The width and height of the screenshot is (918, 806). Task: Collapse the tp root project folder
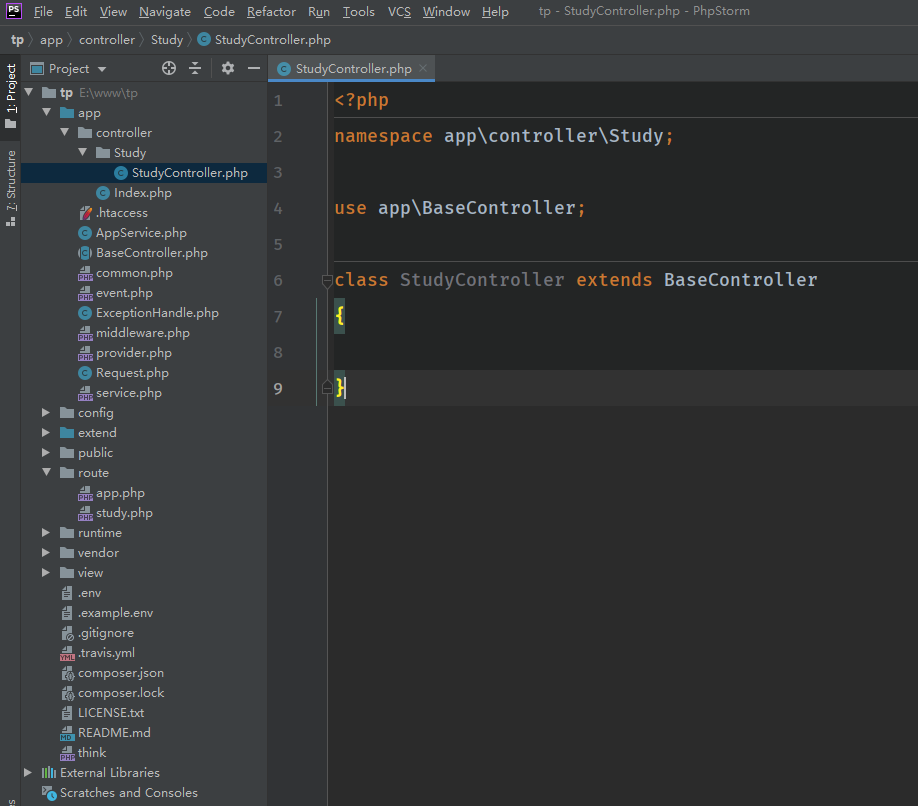[x=29, y=92]
